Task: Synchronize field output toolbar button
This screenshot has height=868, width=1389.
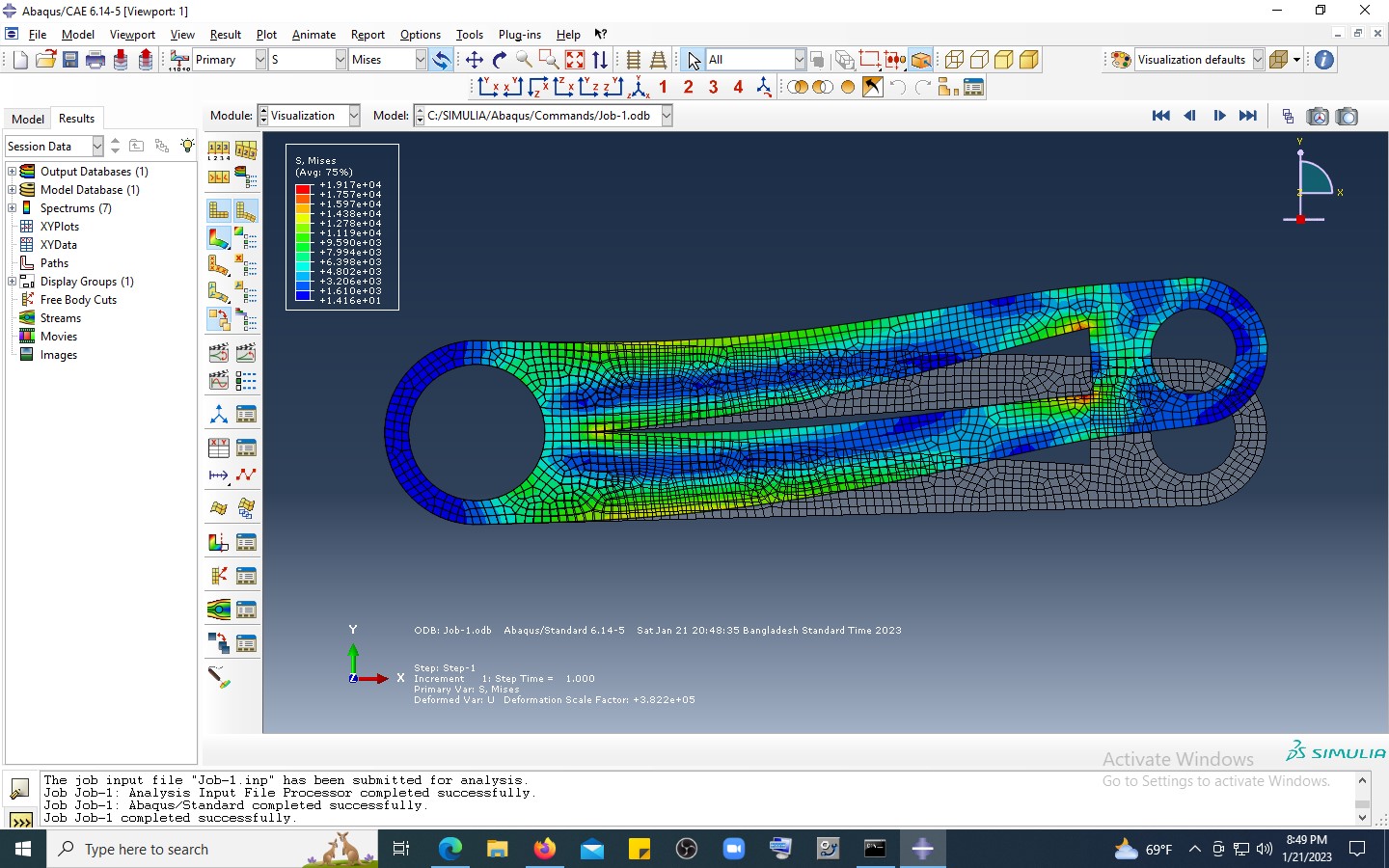Action: tap(441, 60)
